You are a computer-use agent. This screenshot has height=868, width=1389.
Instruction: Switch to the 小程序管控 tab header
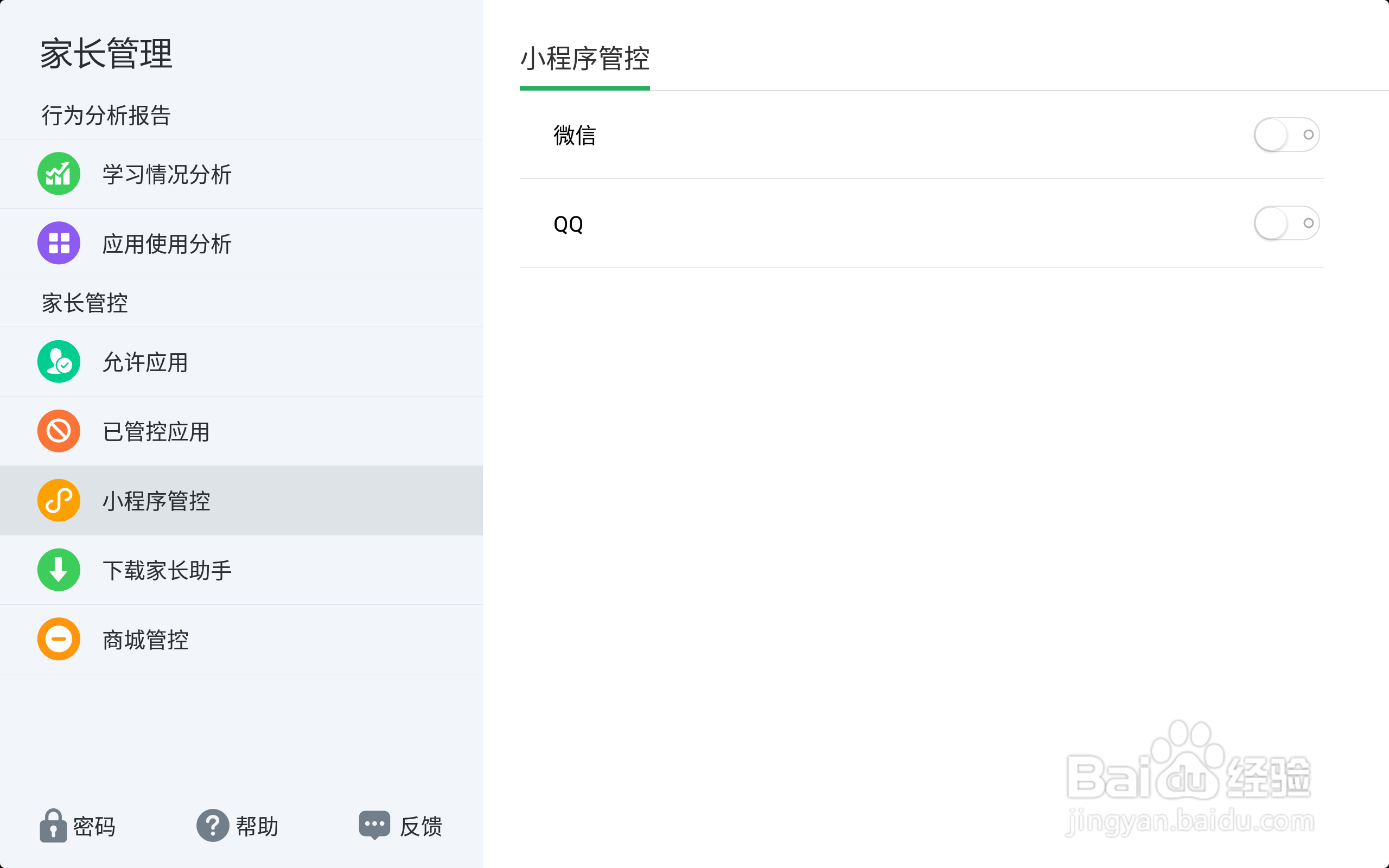click(584, 59)
